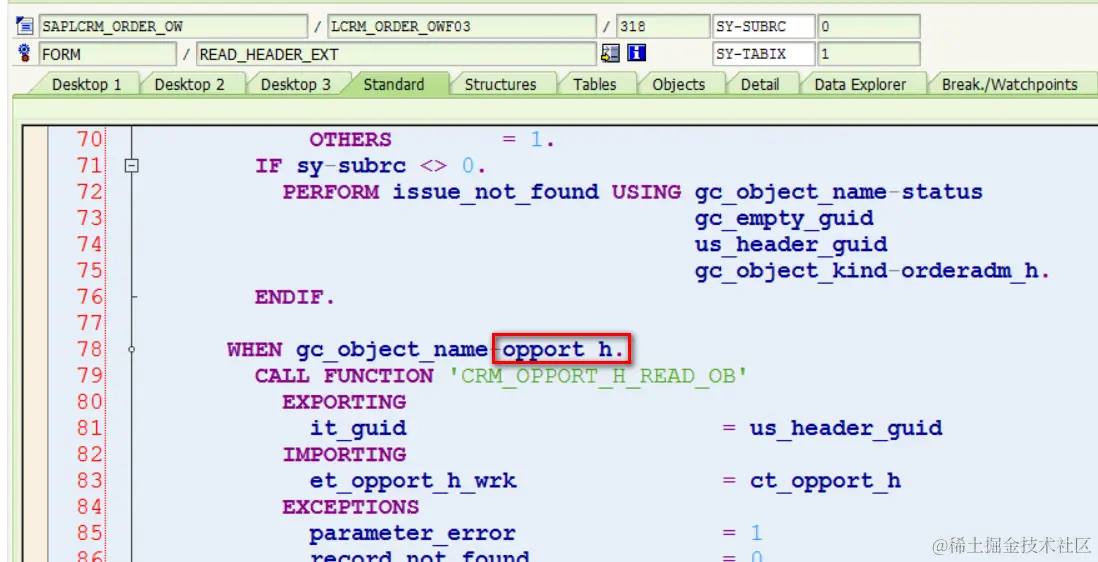Viewport: 1098px width, 562px height.
Task: Click line number 85 in the gutter
Action: click(x=89, y=533)
